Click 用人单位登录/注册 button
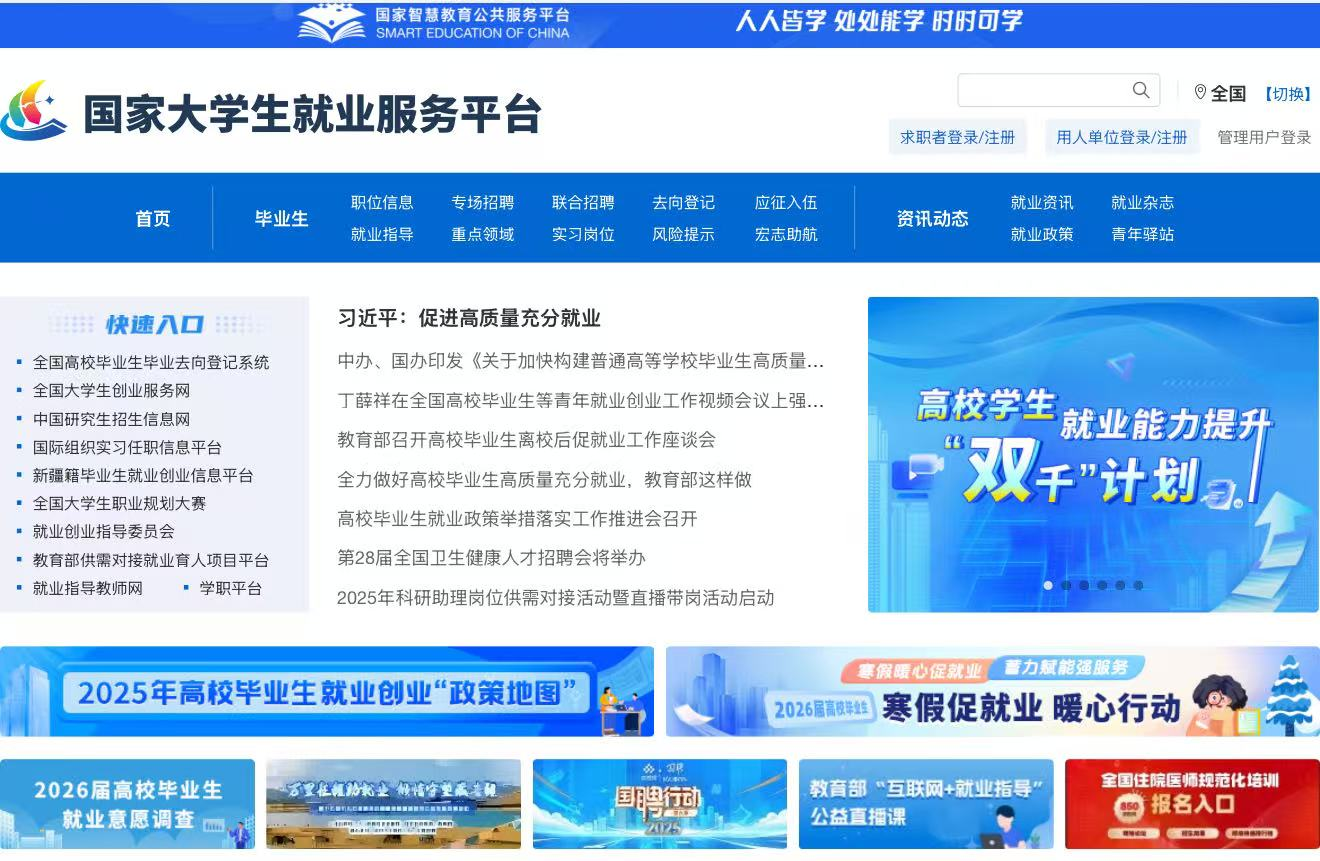The height and width of the screenshot is (861, 1320). 1122,137
